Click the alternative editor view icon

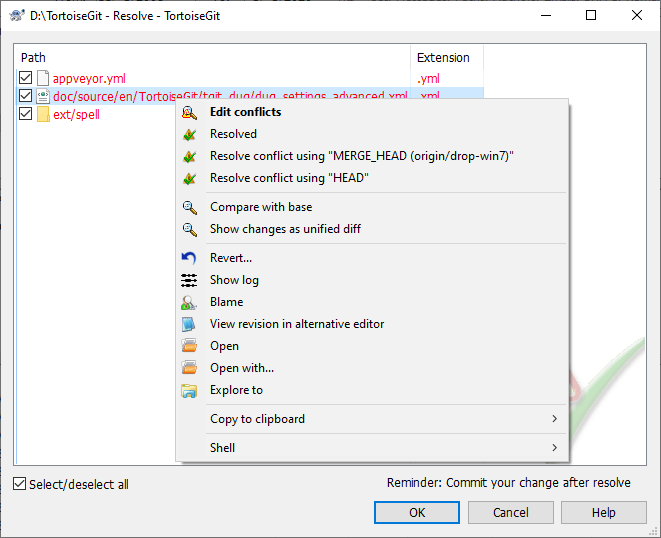[189, 324]
